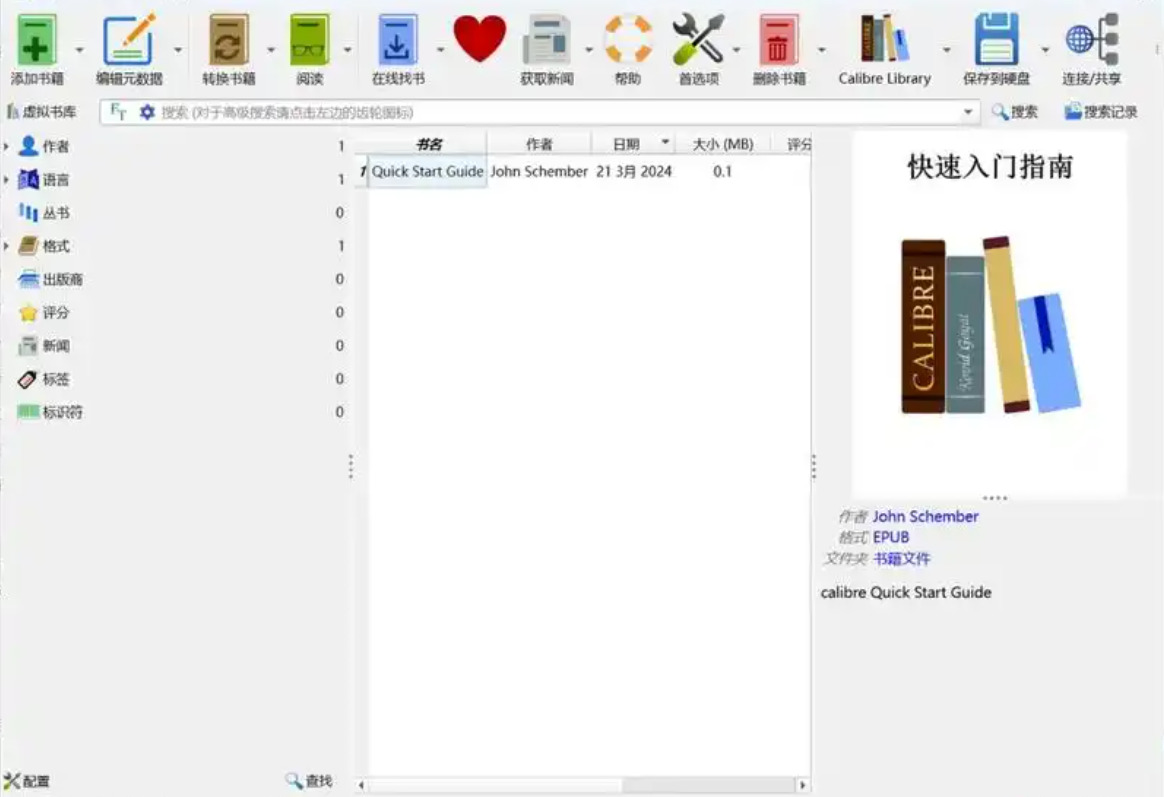Sort by the Title (书名) column header
Viewport: 1164px width, 797px height.
[x=428, y=144]
